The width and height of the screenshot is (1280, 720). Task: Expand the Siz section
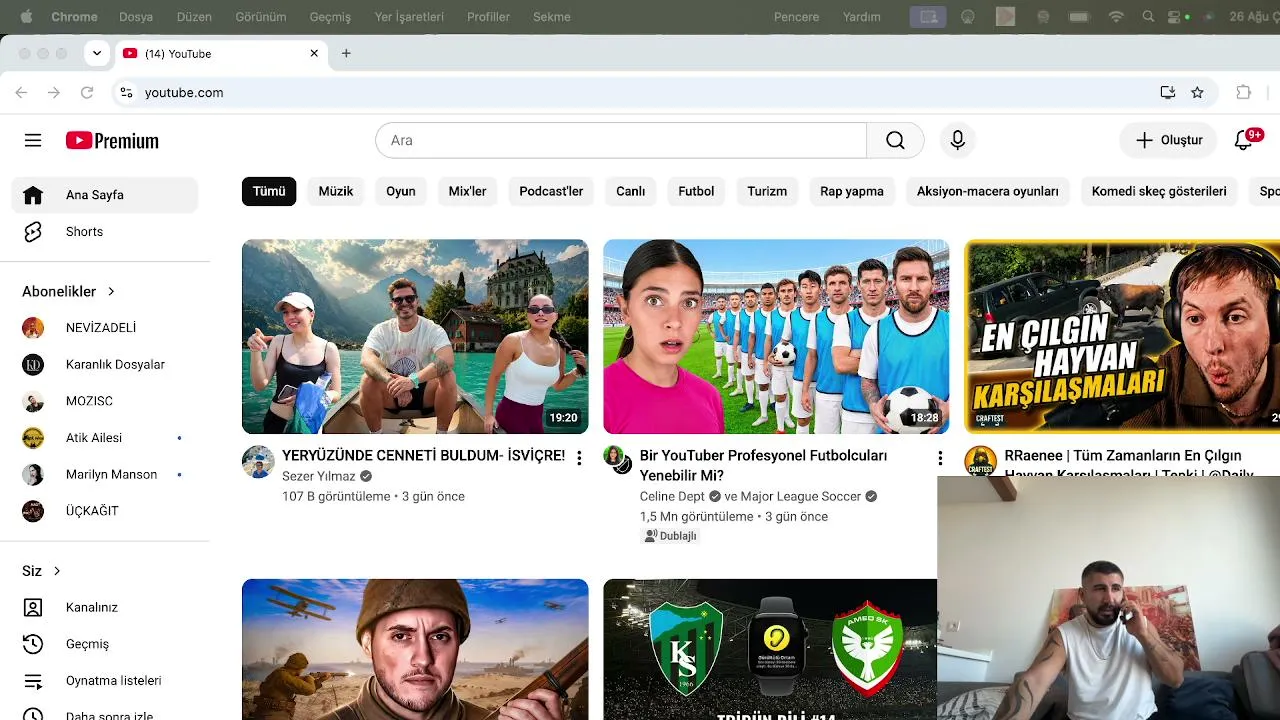point(42,571)
